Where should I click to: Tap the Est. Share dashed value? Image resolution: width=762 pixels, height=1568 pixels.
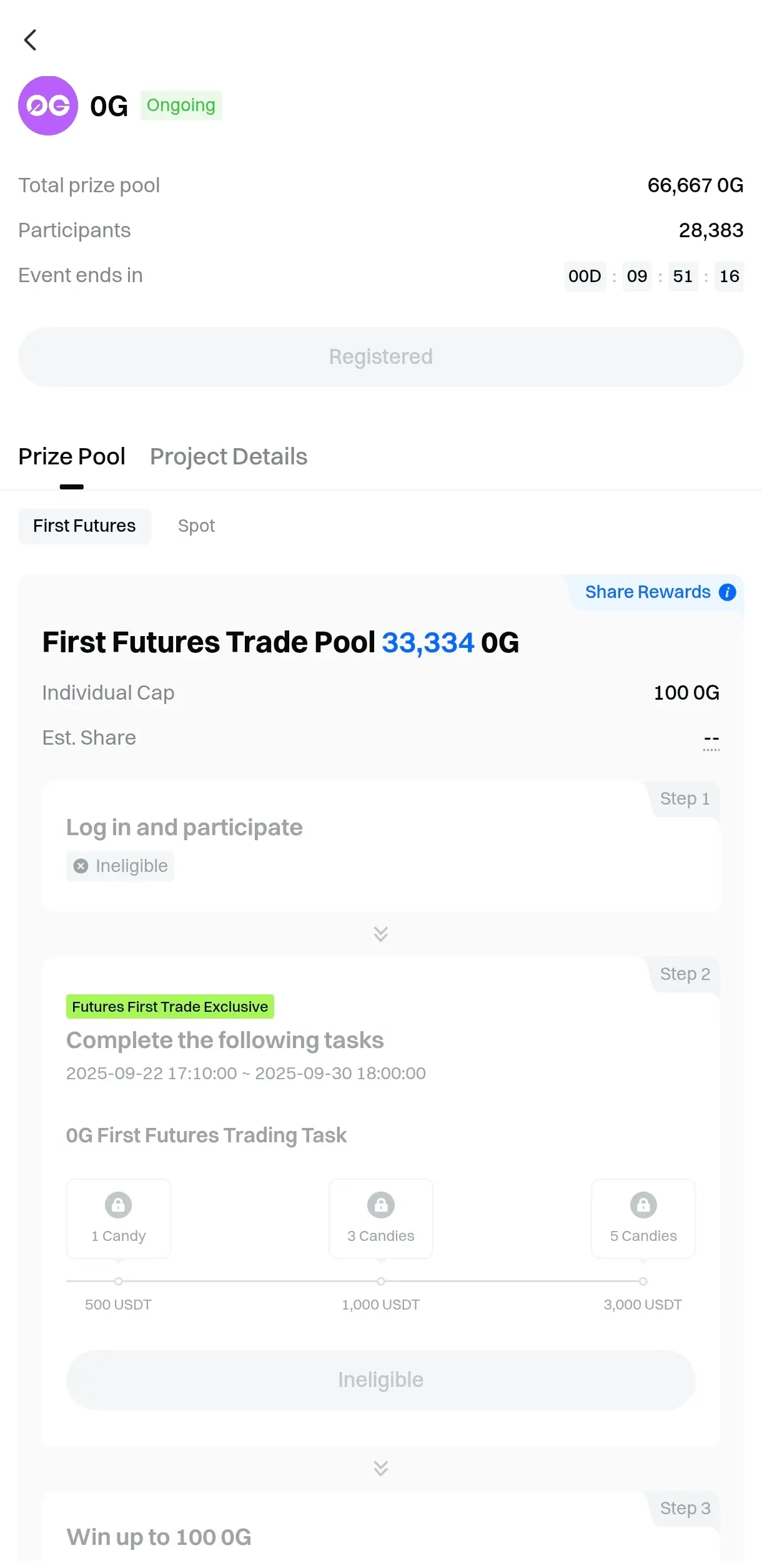tap(711, 739)
